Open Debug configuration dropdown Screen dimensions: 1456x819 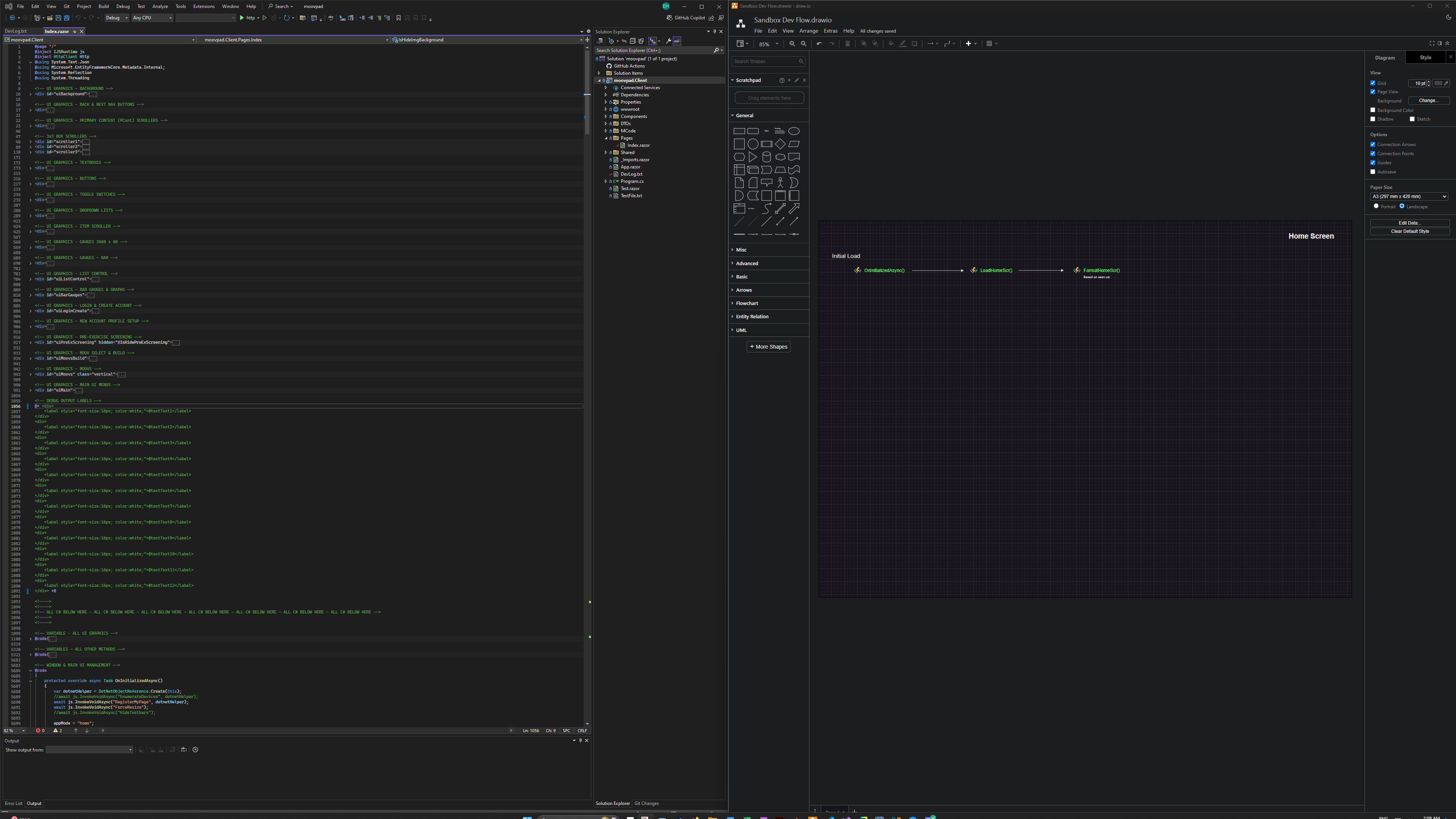[116, 18]
